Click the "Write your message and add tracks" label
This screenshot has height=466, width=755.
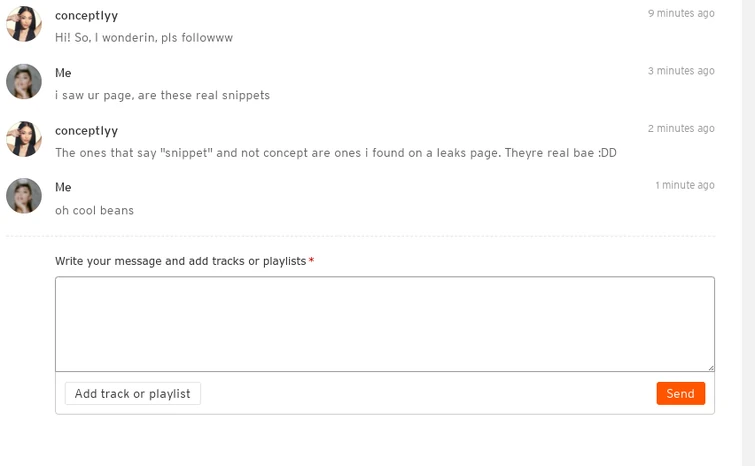(x=180, y=261)
